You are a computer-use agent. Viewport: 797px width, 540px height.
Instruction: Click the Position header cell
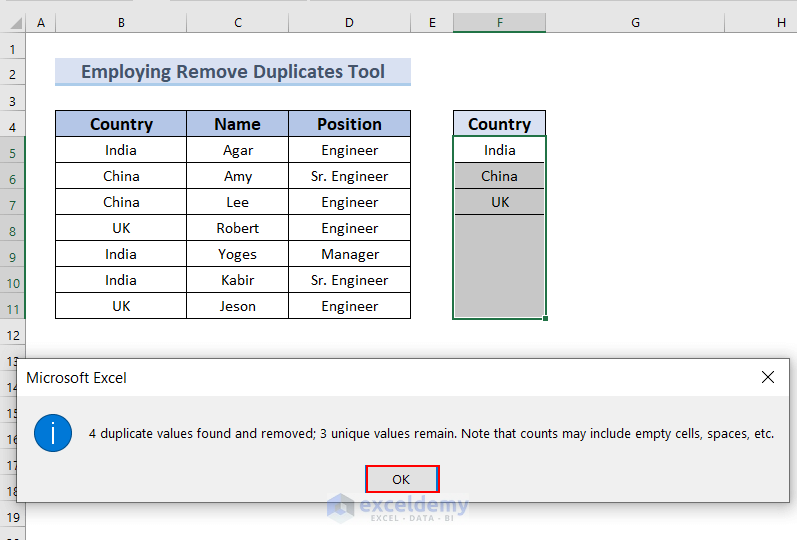pyautogui.click(x=349, y=124)
